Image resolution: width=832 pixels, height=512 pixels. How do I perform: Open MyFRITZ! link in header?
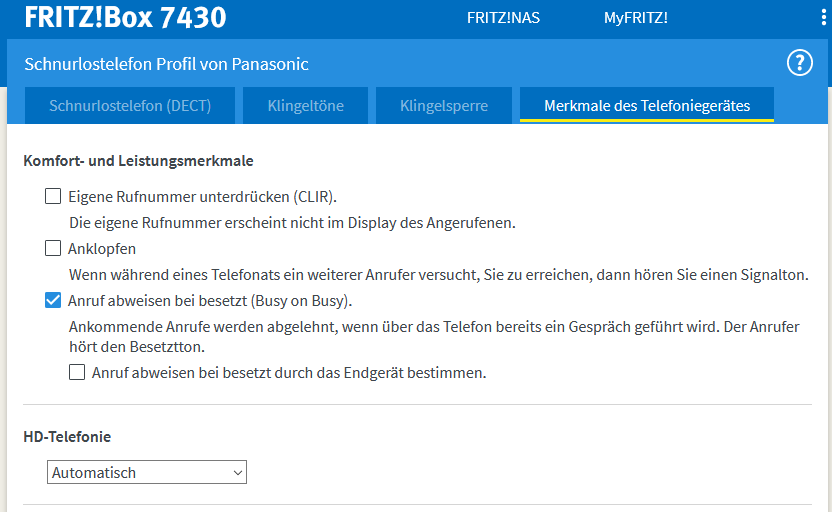pos(636,18)
